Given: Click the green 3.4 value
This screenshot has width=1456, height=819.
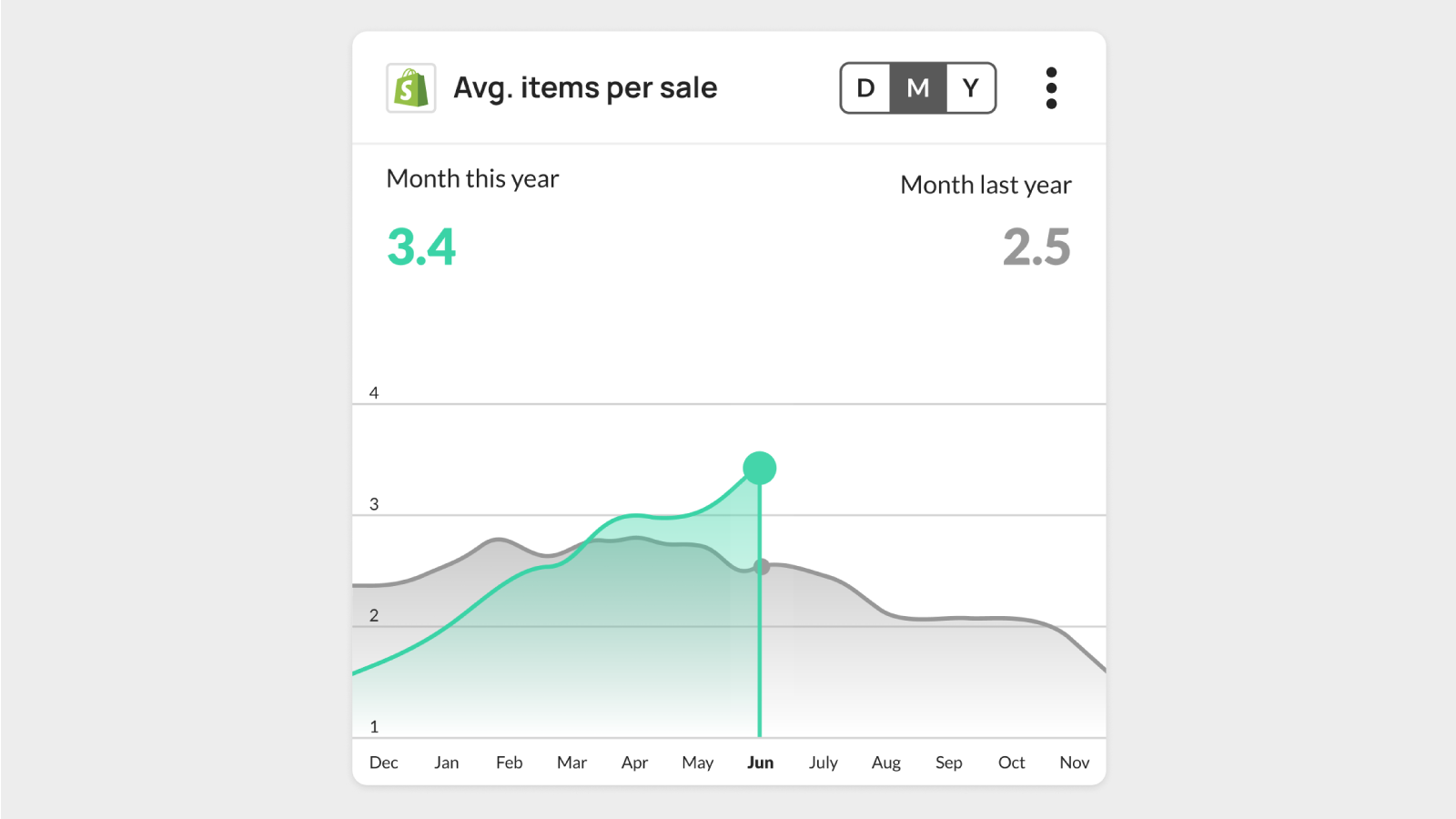Looking at the screenshot, I should (421, 247).
